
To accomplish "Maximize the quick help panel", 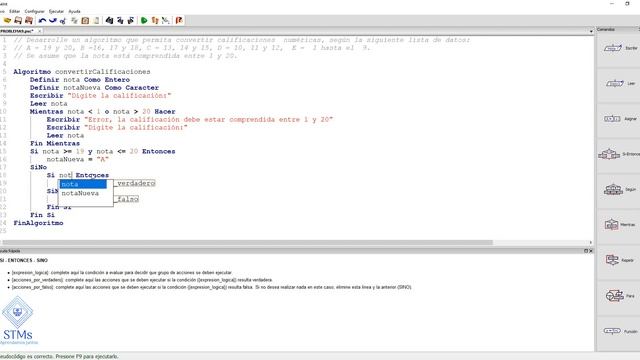I will pyautogui.click(x=586, y=251).
